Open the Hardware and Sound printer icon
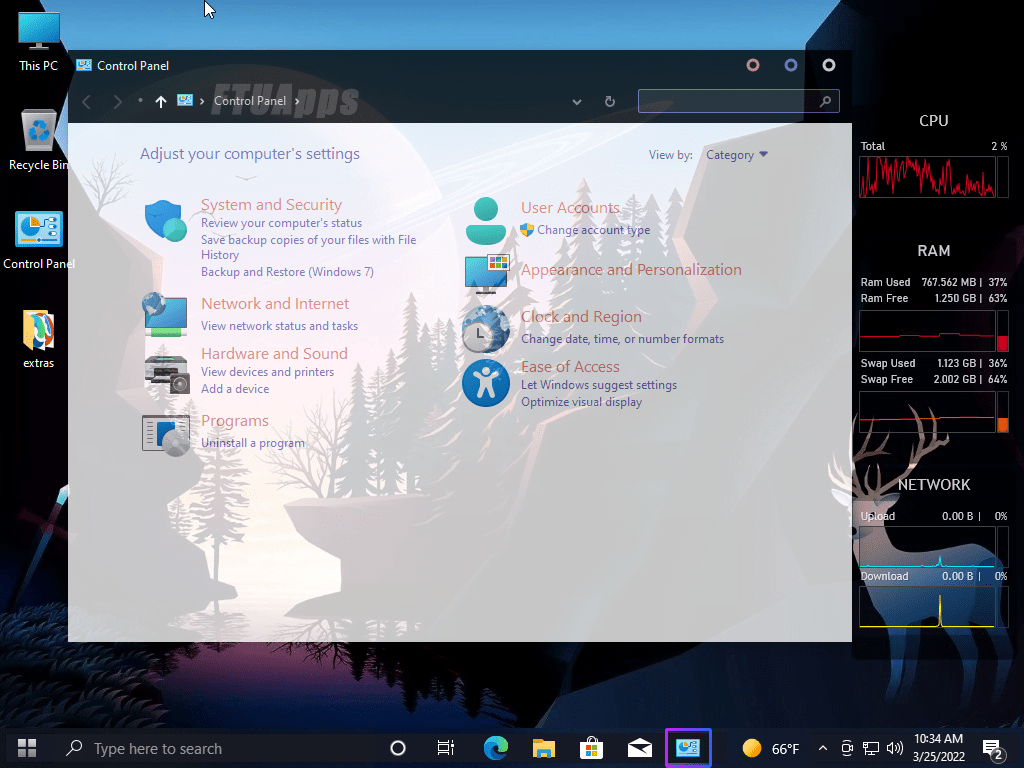This screenshot has width=1024, height=768. point(166,374)
